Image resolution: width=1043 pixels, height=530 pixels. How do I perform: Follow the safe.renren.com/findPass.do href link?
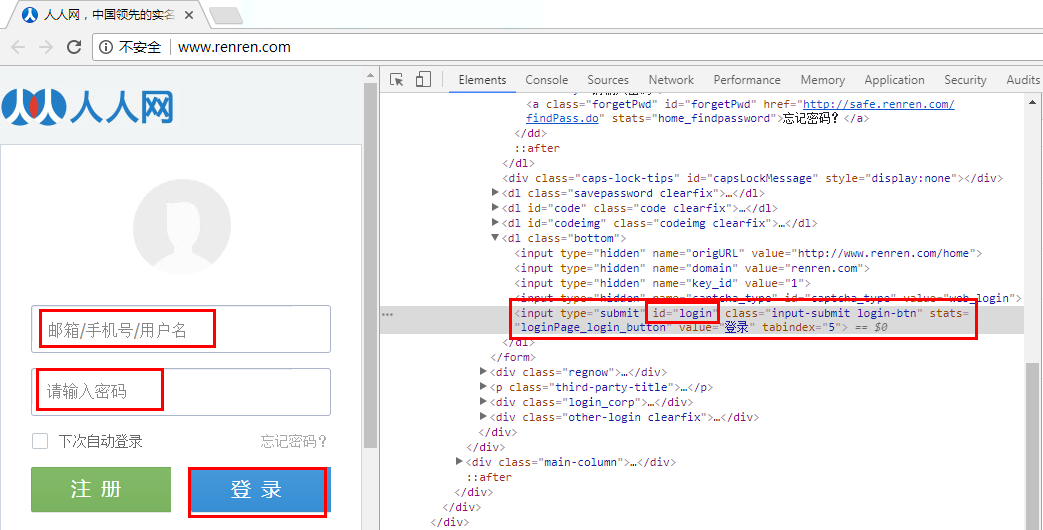coord(740,112)
